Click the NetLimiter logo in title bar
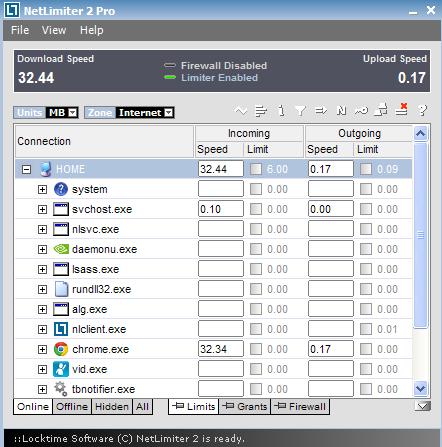442x447 pixels. [12, 10]
